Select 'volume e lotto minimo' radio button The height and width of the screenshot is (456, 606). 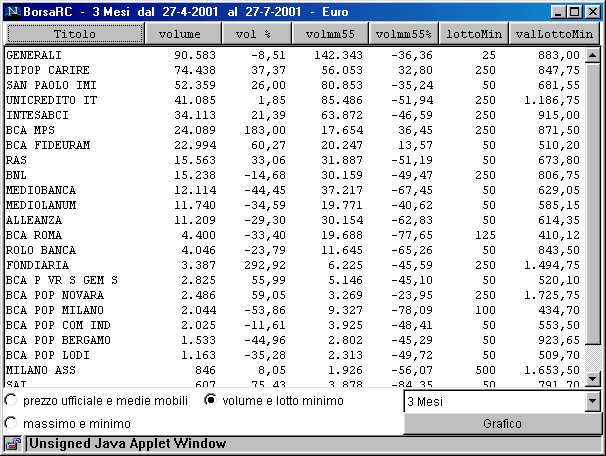(x=210, y=400)
